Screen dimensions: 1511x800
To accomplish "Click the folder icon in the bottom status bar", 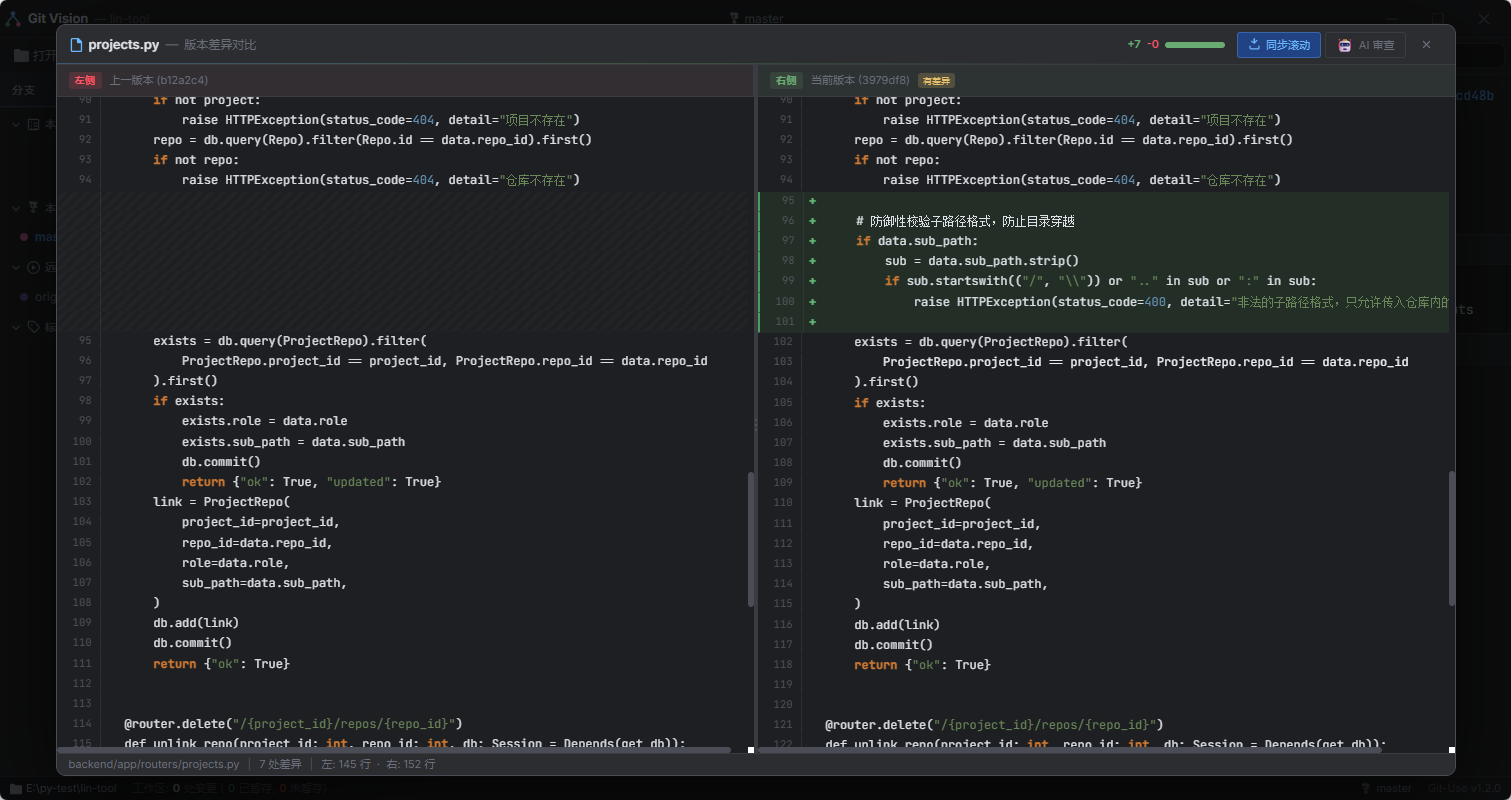I will pos(15,788).
